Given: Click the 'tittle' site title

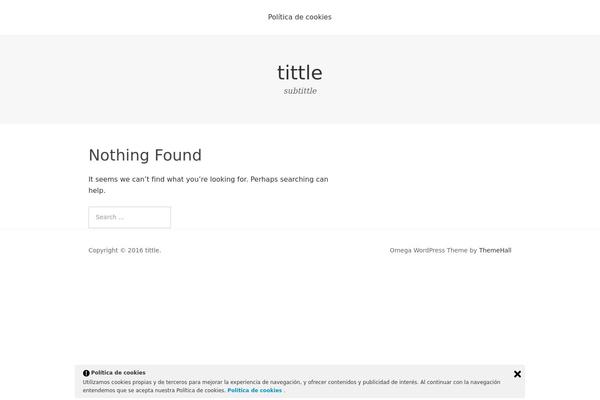Looking at the screenshot, I should (x=299, y=72).
